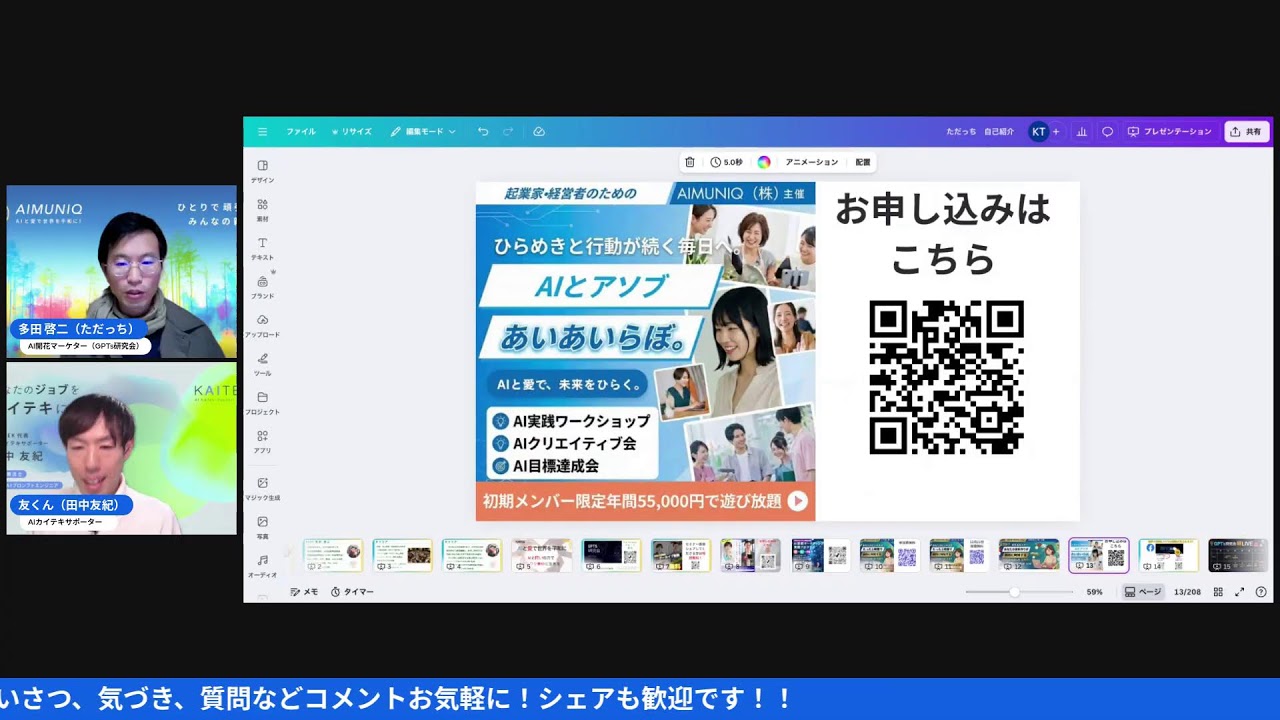1280x720 pixels.
Task: Select page 9 thumbnail
Action: click(820, 555)
